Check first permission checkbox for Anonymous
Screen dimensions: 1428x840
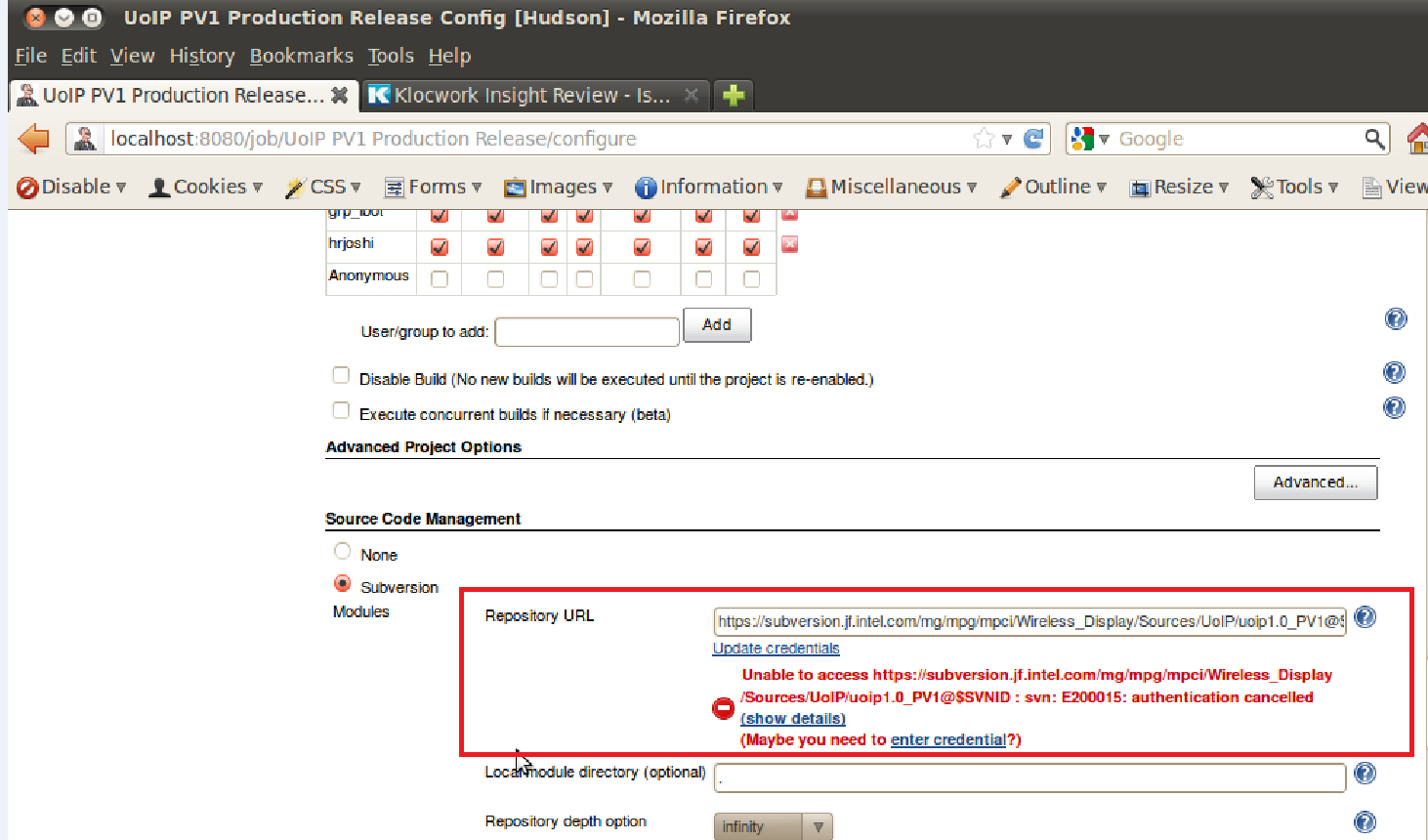click(440, 279)
